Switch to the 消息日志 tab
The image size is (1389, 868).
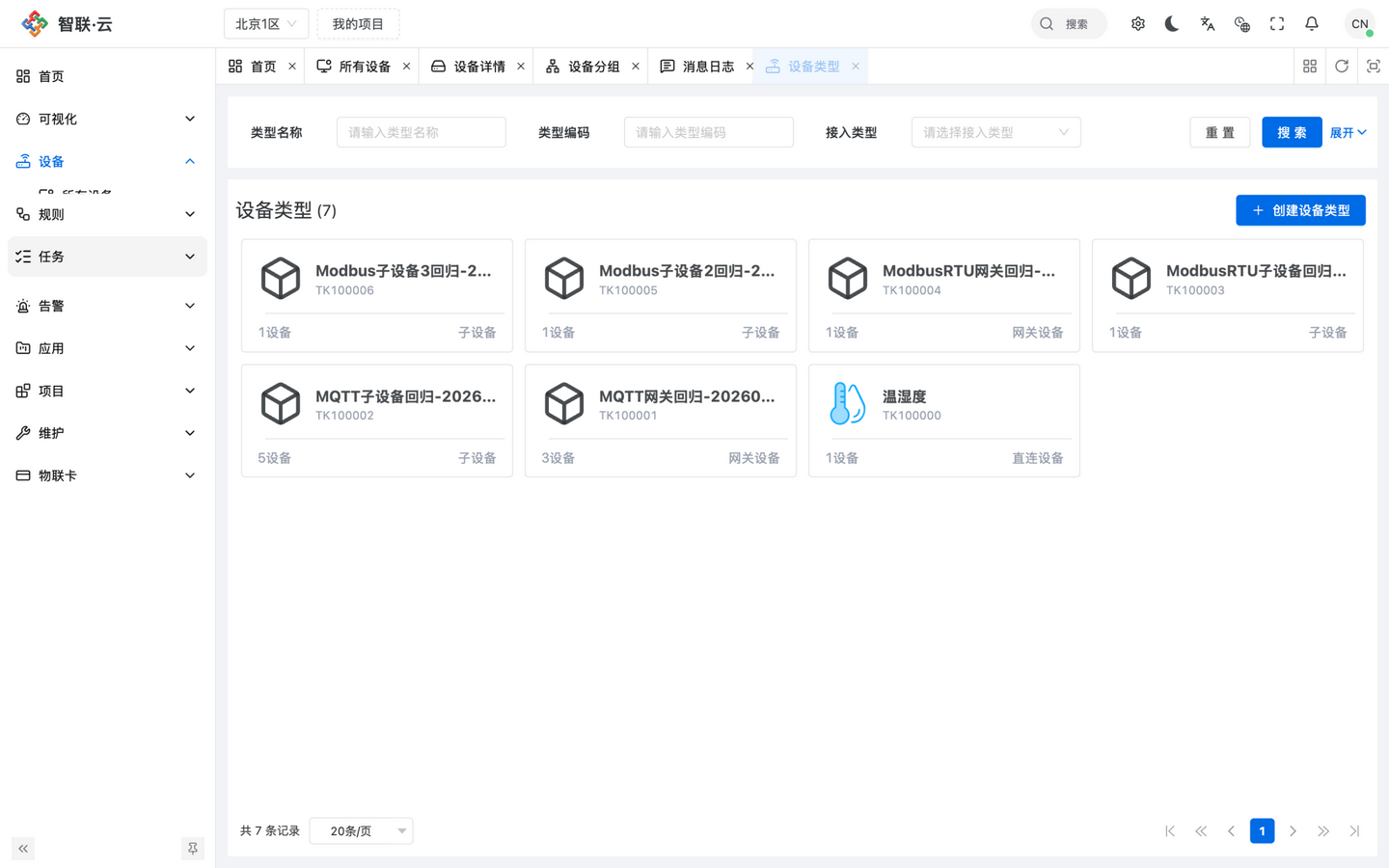coord(707,67)
